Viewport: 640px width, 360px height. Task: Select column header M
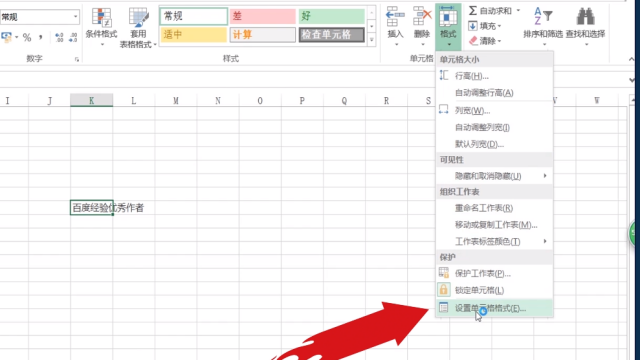pyautogui.click(x=176, y=100)
